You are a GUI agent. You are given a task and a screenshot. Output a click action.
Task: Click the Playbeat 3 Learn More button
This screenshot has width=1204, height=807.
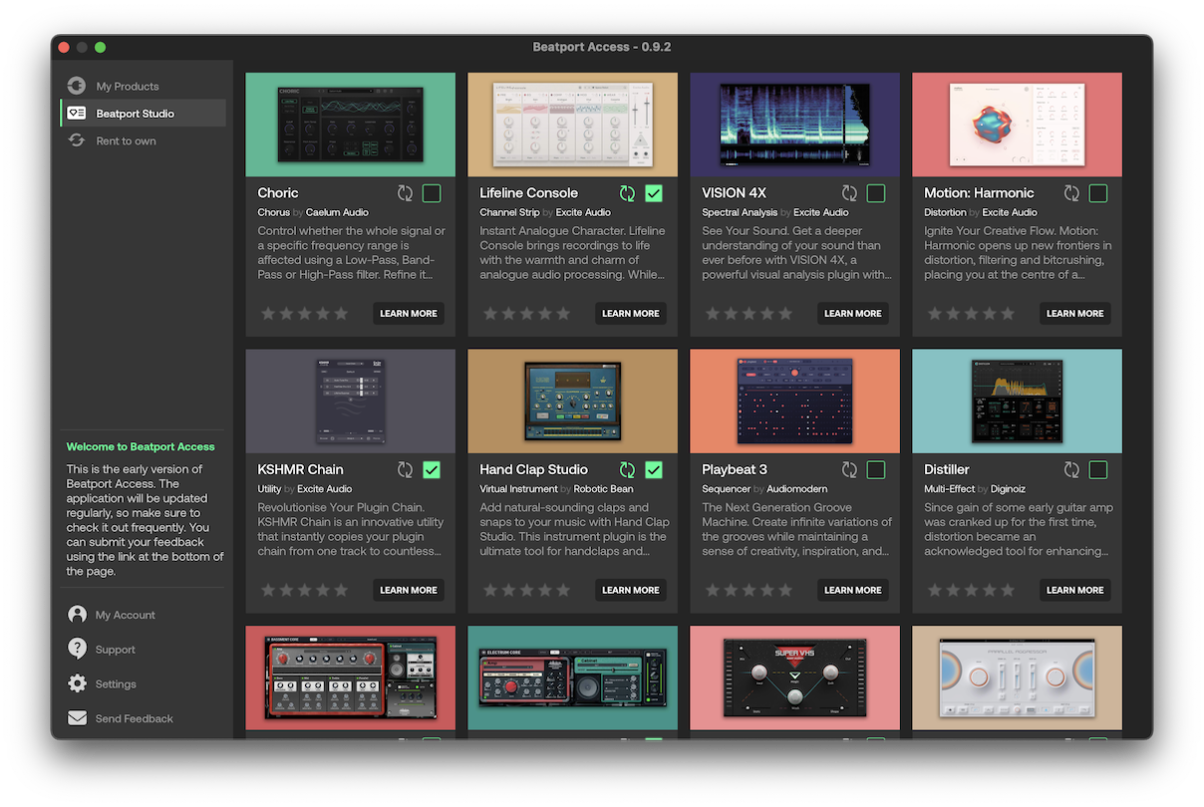pos(853,590)
